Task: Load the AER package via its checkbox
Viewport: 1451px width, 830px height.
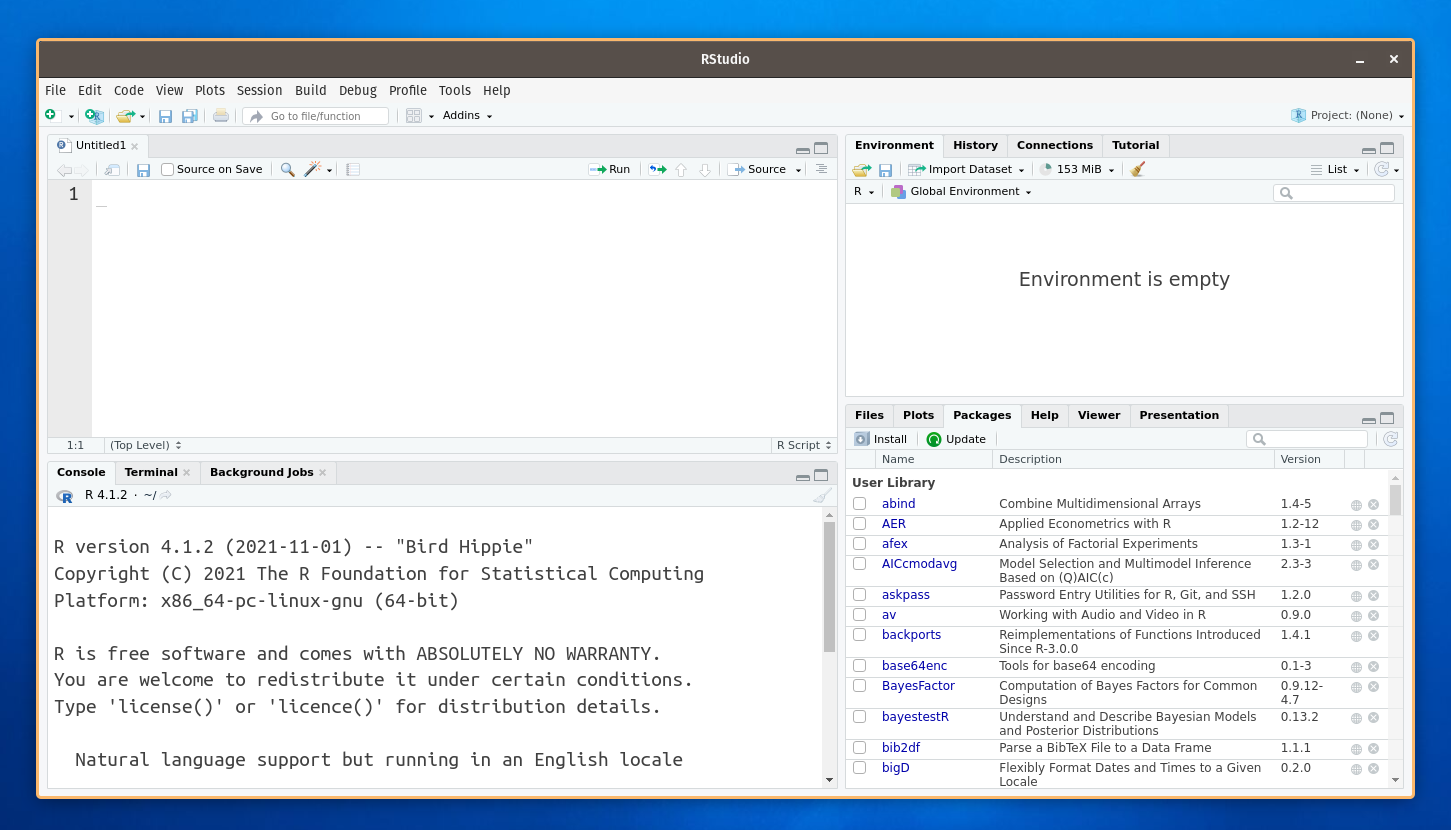Action: [x=859, y=524]
